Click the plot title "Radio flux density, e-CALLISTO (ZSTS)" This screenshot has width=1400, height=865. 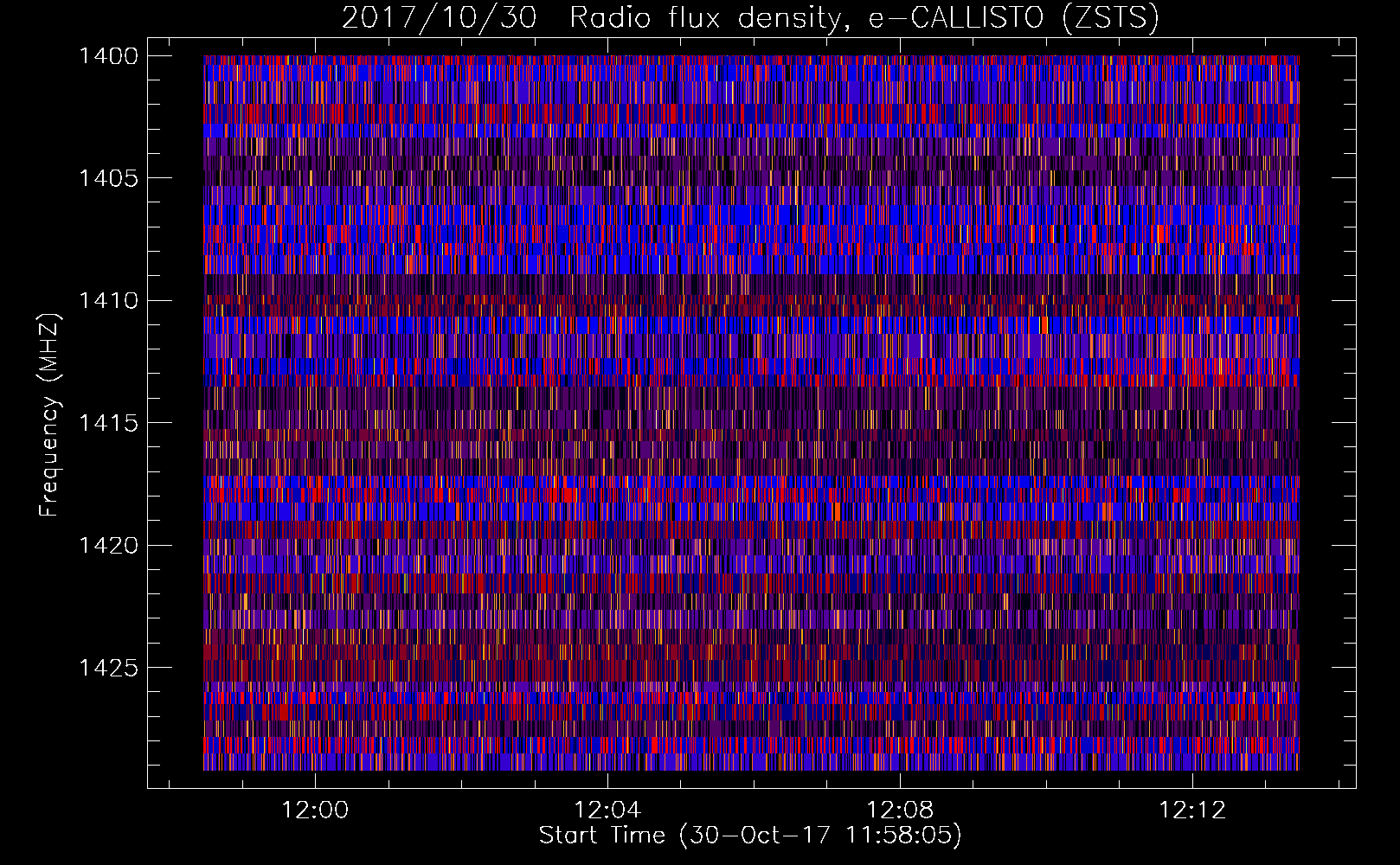[864, 17]
